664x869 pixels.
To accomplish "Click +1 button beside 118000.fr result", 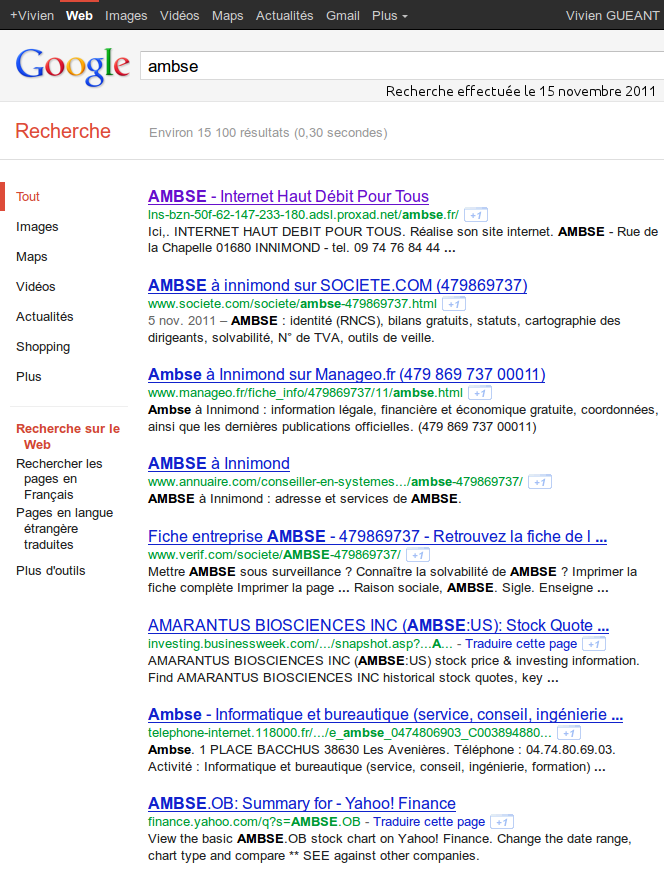I will click(569, 733).
